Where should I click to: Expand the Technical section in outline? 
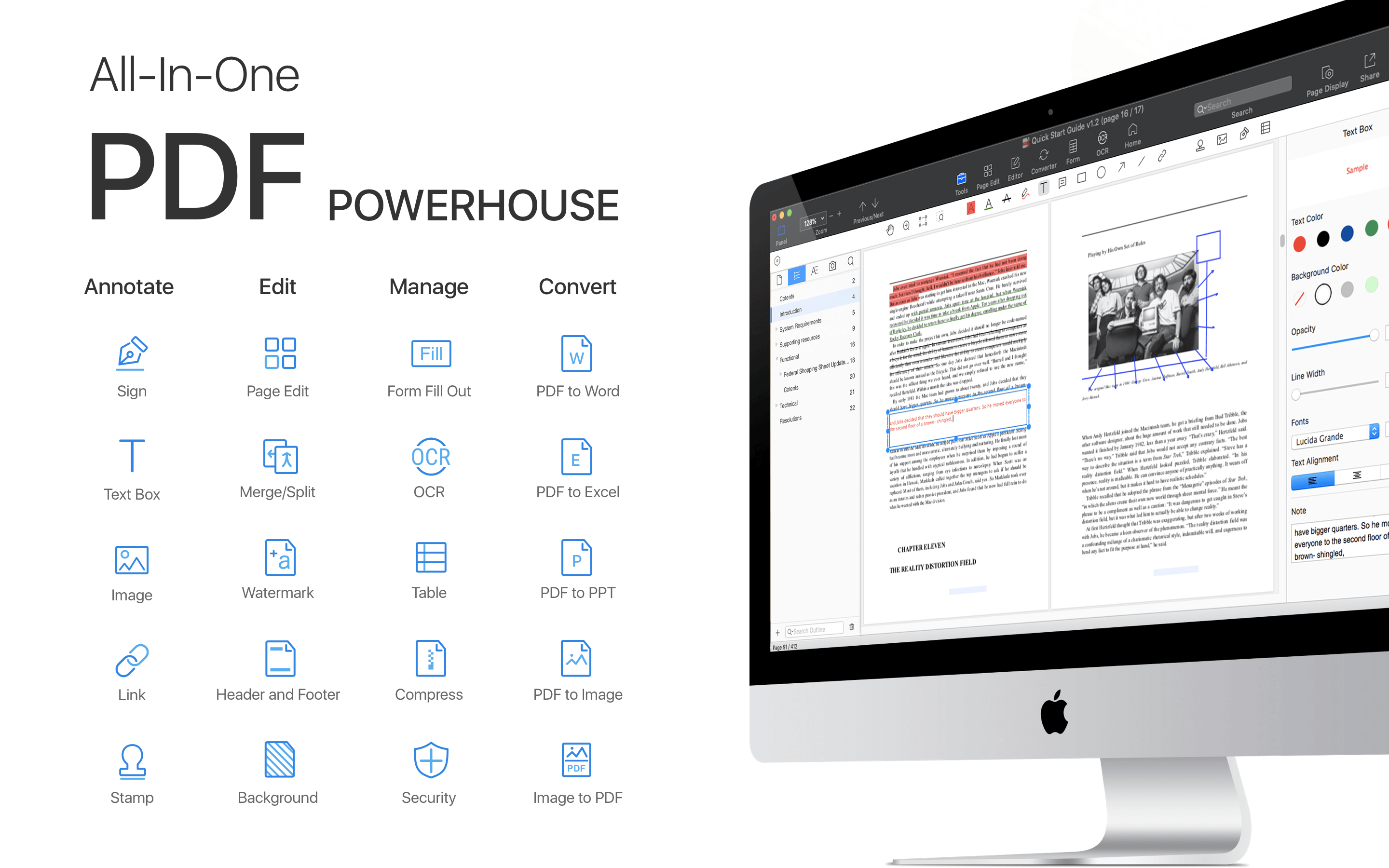[778, 404]
